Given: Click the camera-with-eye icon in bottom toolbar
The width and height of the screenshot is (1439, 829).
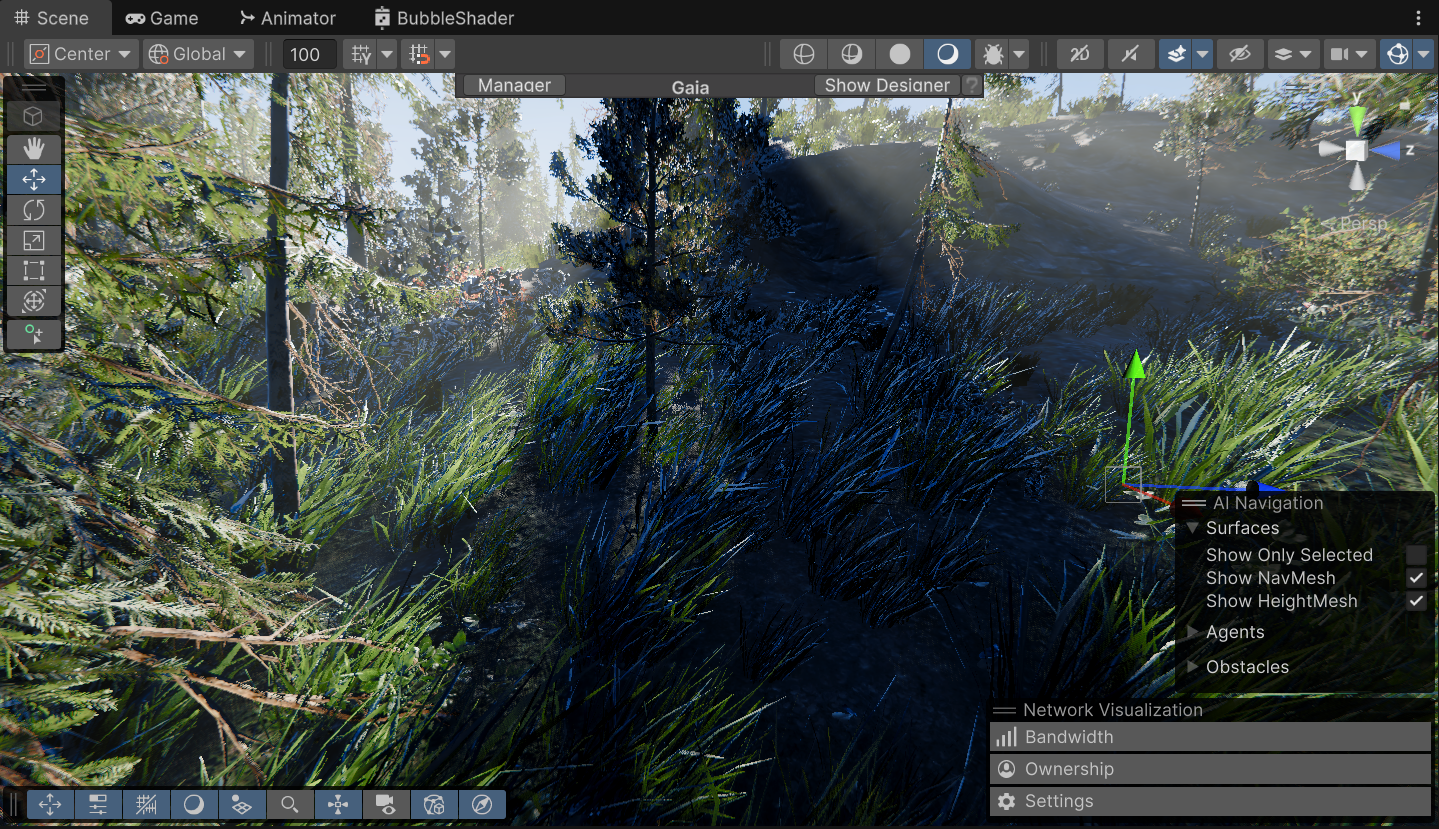Looking at the screenshot, I should coord(387,804).
